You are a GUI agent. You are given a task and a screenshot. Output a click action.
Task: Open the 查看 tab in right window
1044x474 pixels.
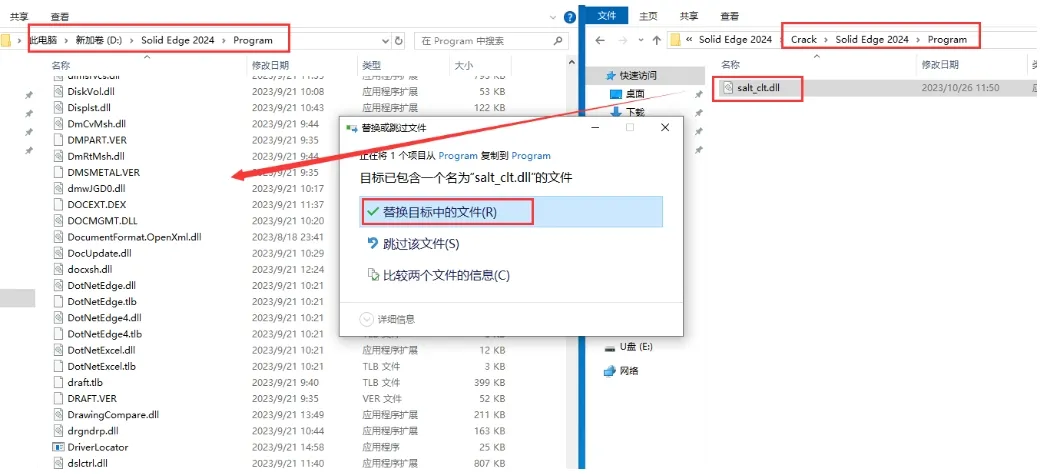click(x=730, y=16)
